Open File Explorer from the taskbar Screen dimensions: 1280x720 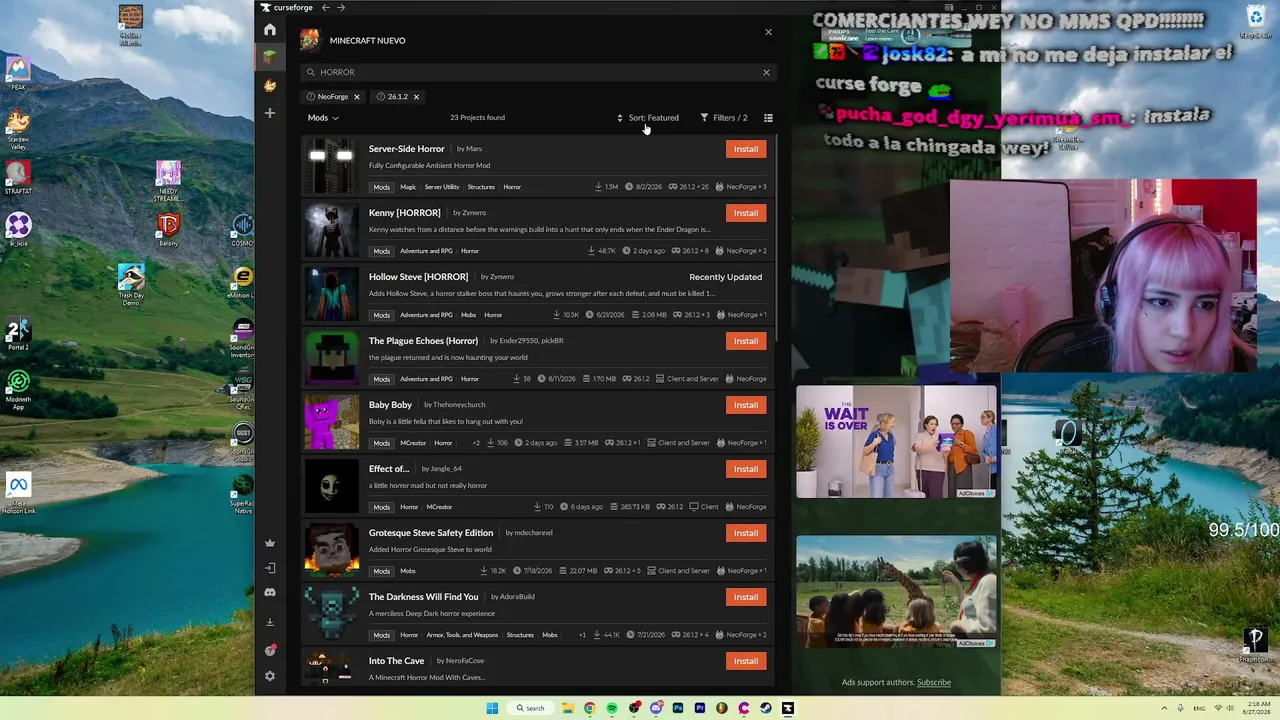(568, 708)
